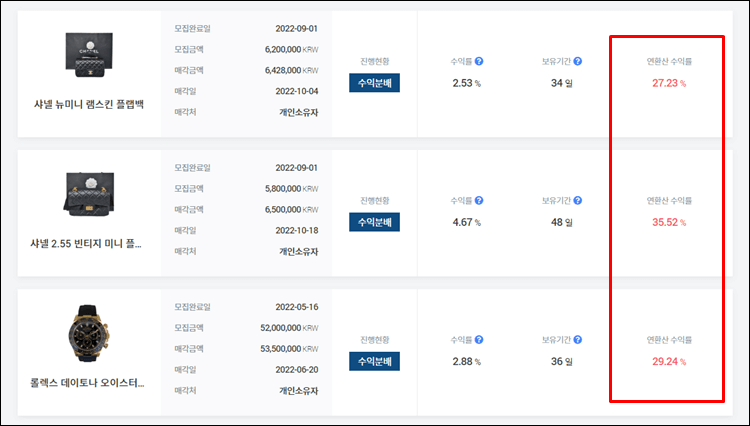Click the return value 2.53 %

467,83
